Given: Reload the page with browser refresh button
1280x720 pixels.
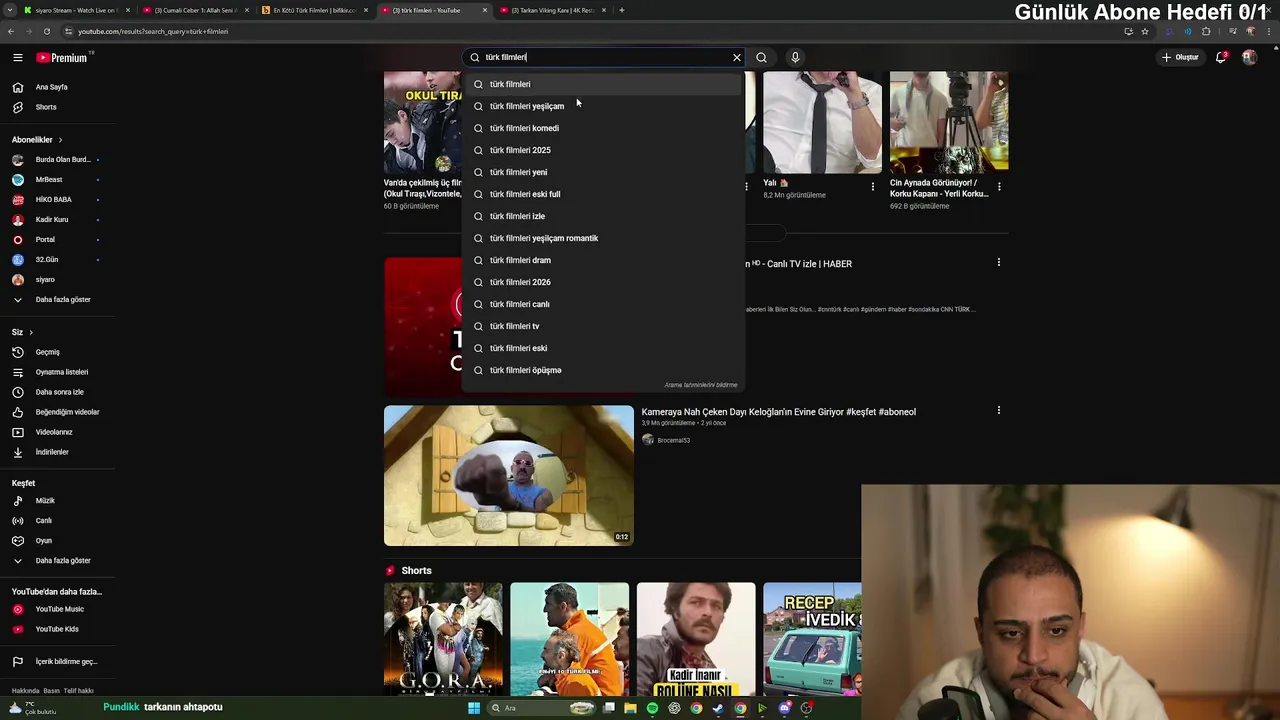Looking at the screenshot, I should 46,31.
